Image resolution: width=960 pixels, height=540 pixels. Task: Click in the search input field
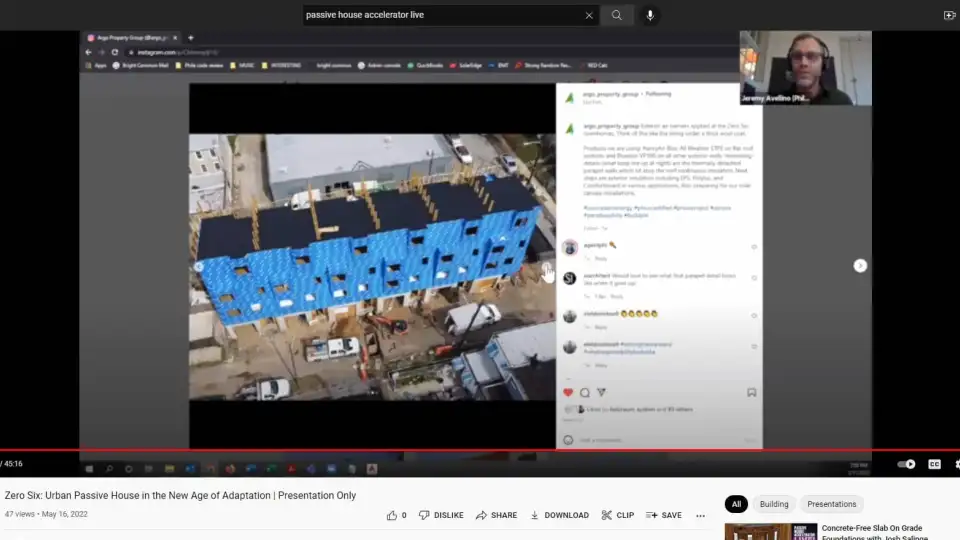pyautogui.click(x=440, y=15)
